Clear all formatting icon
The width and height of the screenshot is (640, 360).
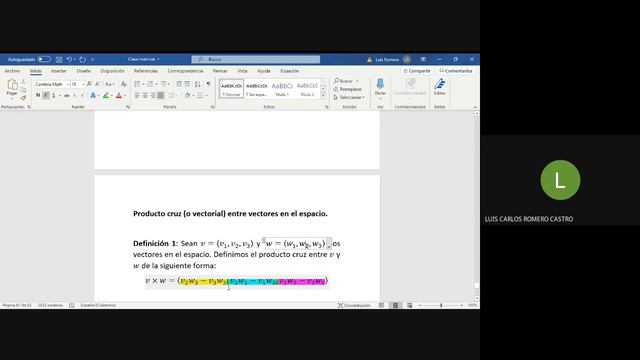(x=124, y=84)
